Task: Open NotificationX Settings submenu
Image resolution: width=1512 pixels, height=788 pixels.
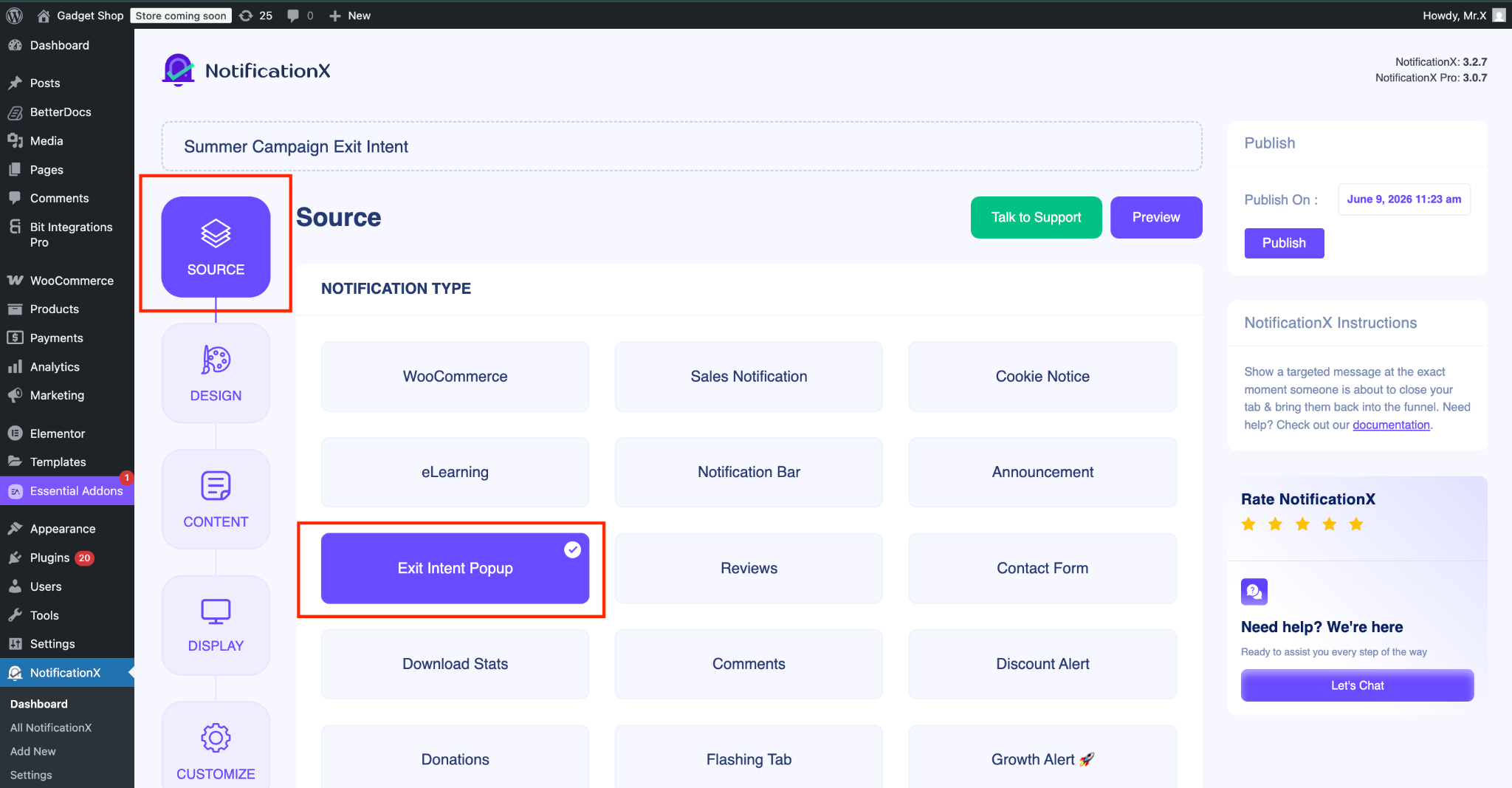Action: pos(31,775)
